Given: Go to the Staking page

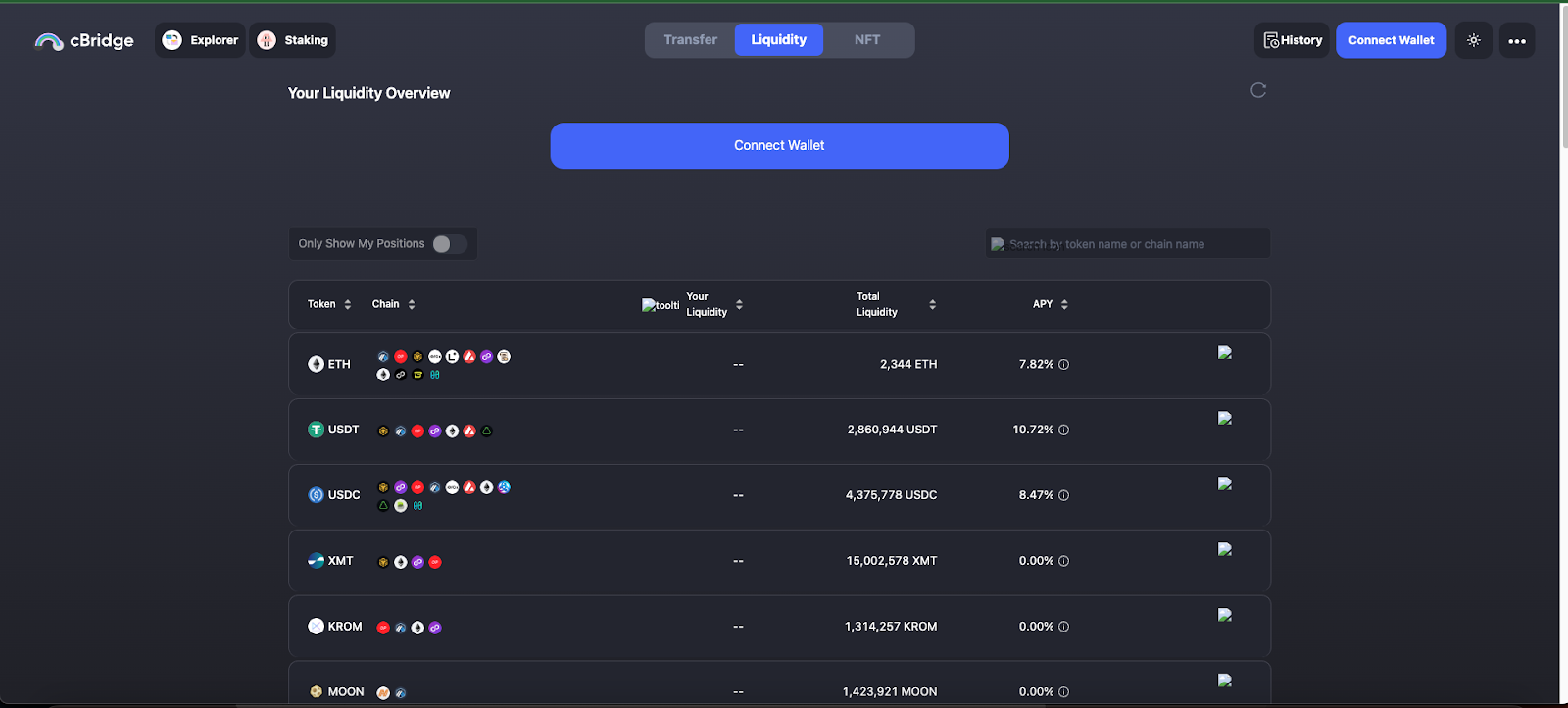Looking at the screenshot, I should pyautogui.click(x=293, y=40).
